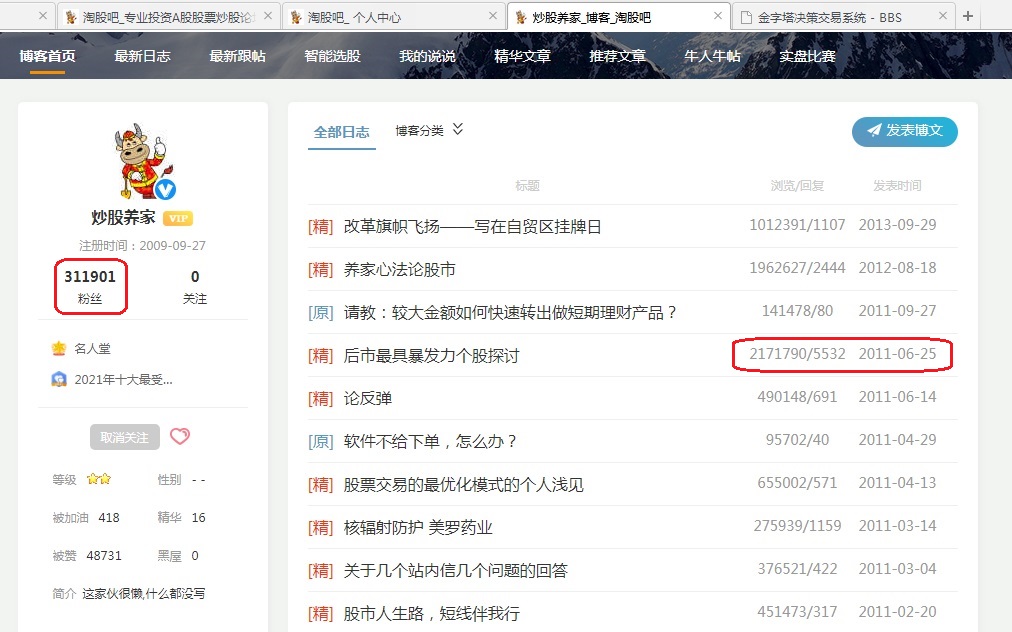The height and width of the screenshot is (632, 1012).
Task: Click the 黑屋 0 stat
Action: tap(178, 556)
